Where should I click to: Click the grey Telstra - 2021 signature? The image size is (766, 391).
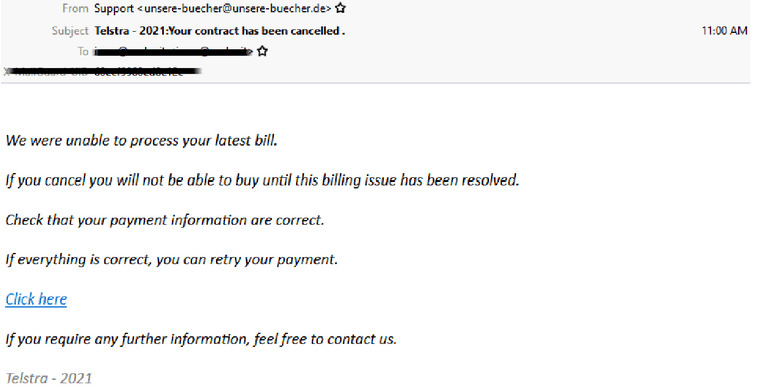click(49, 378)
